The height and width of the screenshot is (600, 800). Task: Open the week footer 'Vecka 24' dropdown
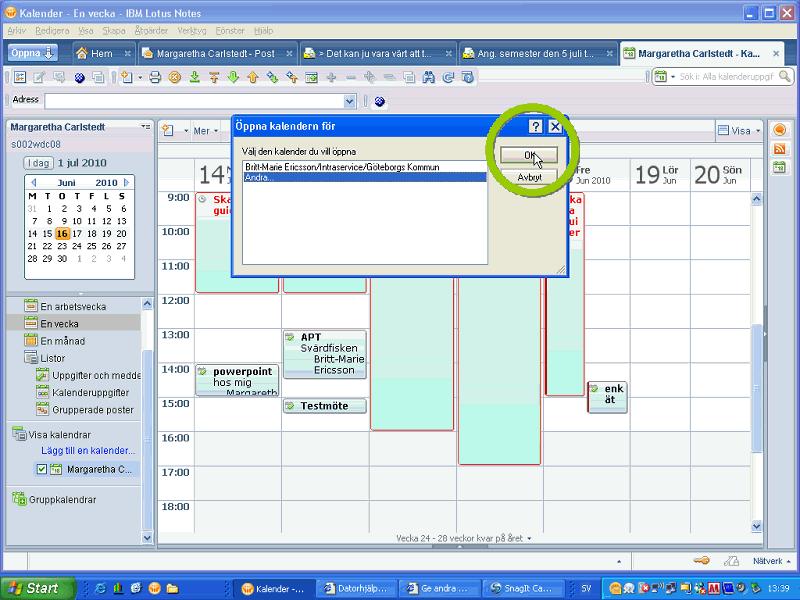coord(464,538)
